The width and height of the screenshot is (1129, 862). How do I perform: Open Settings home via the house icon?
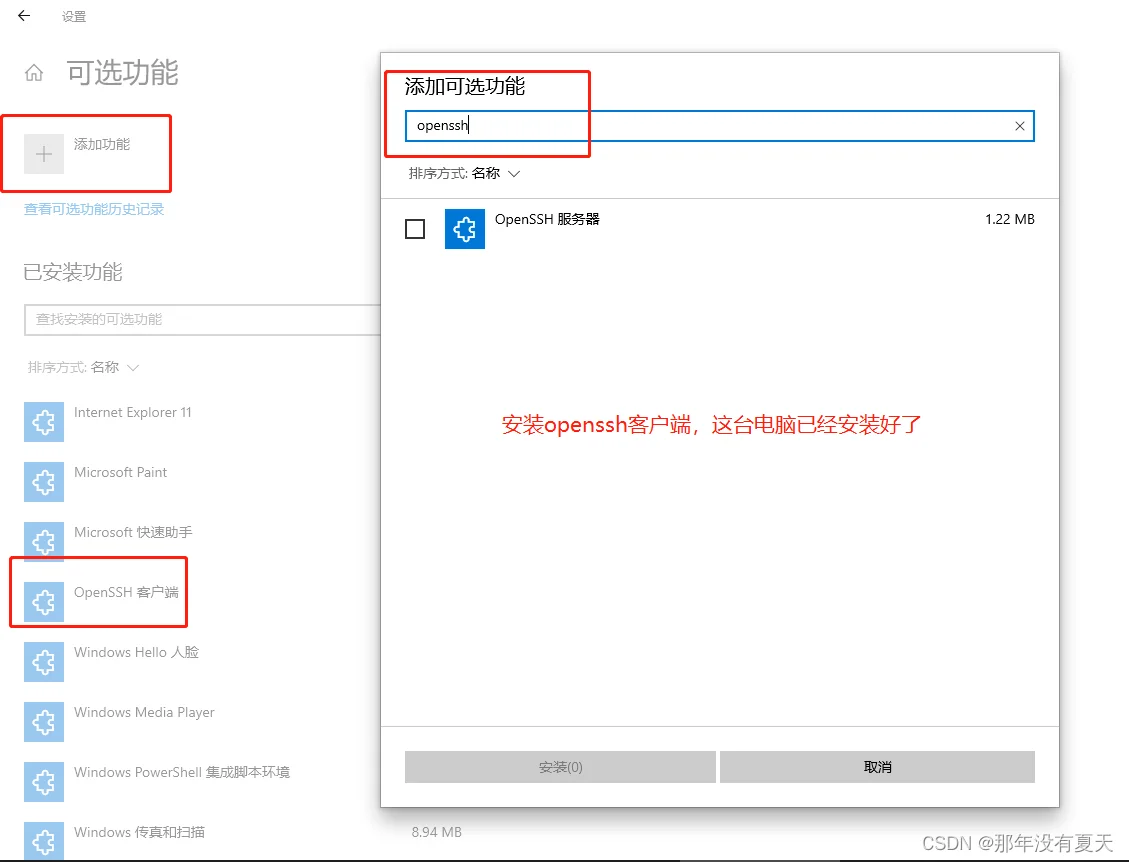pyautogui.click(x=34, y=73)
